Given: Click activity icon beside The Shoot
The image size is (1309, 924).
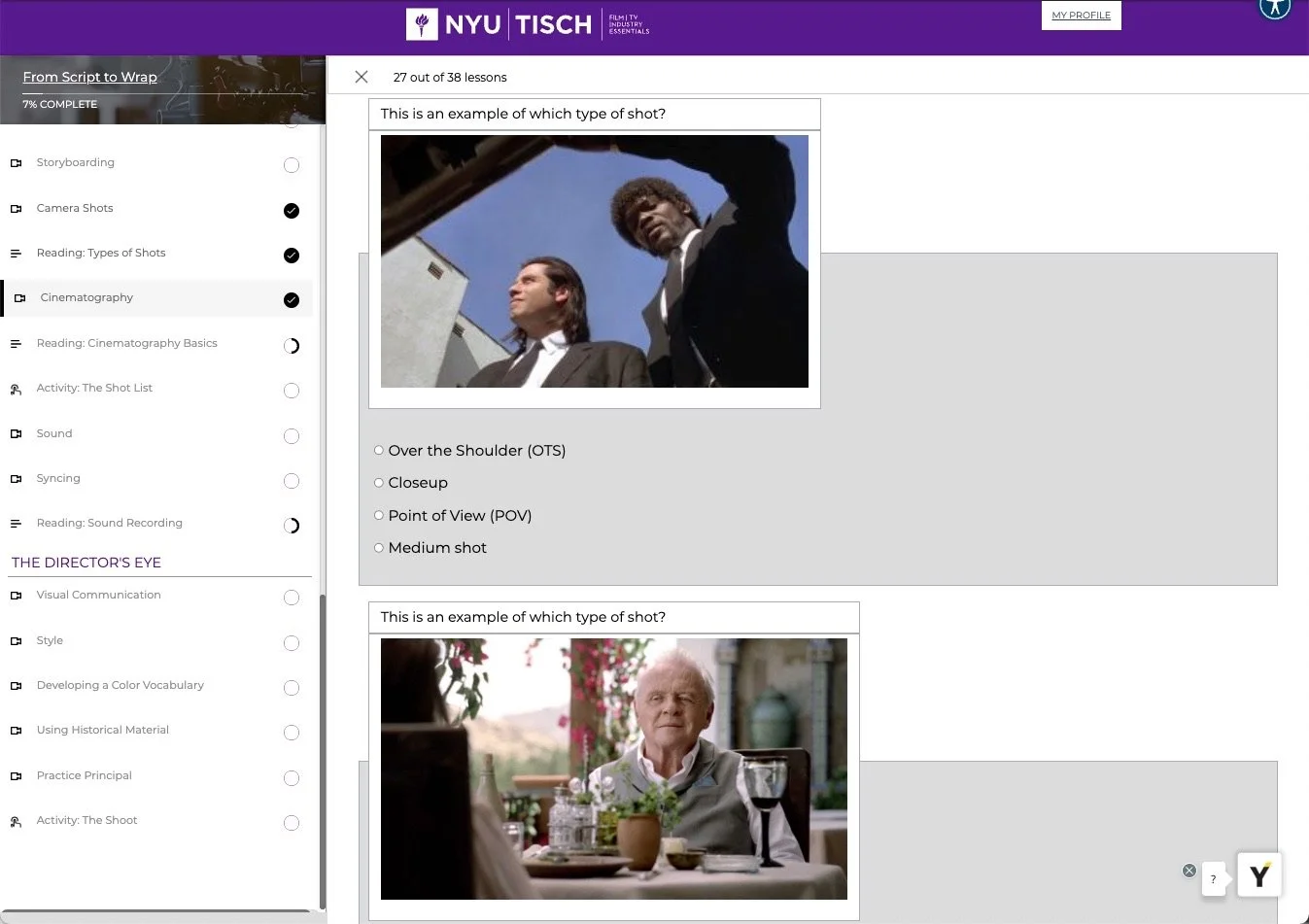Looking at the screenshot, I should (16, 822).
